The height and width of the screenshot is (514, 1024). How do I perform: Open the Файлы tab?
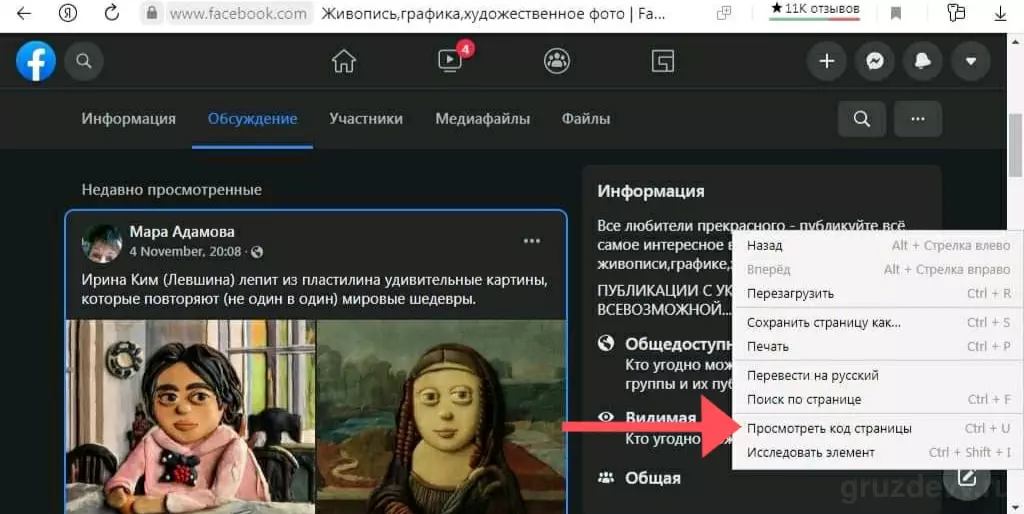pyautogui.click(x=586, y=119)
